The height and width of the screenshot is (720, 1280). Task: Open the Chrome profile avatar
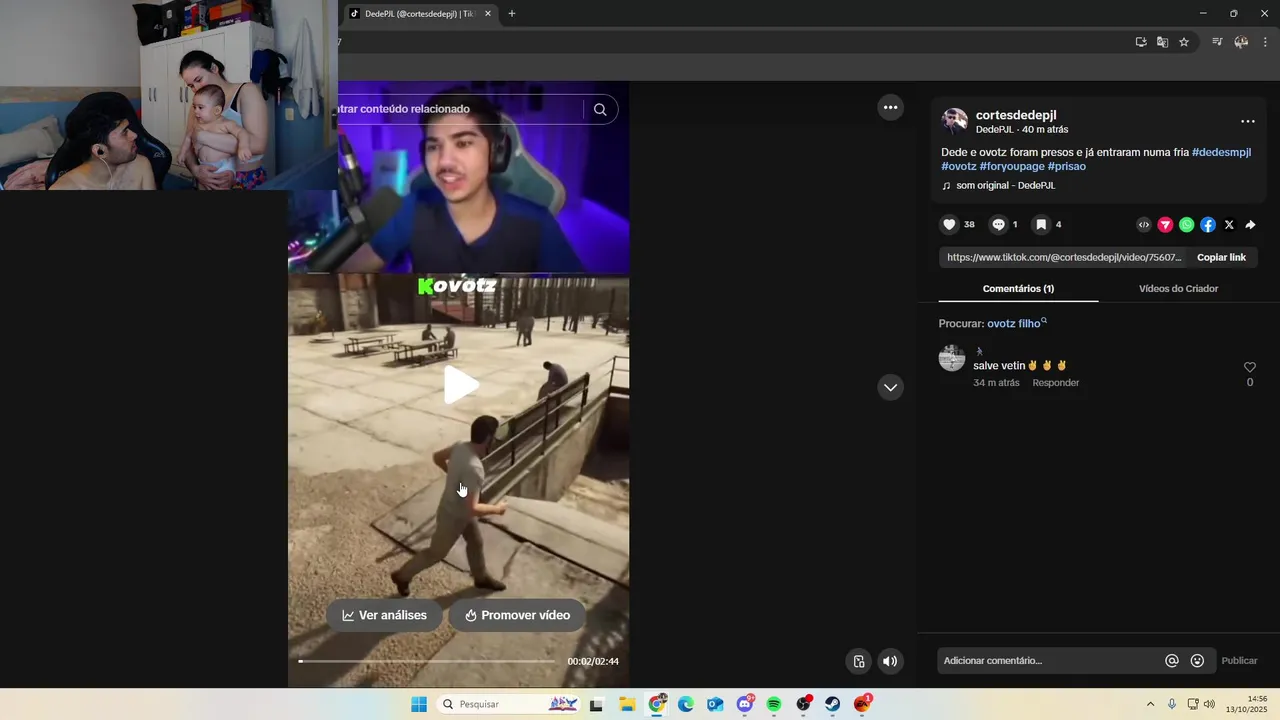tap(1241, 42)
